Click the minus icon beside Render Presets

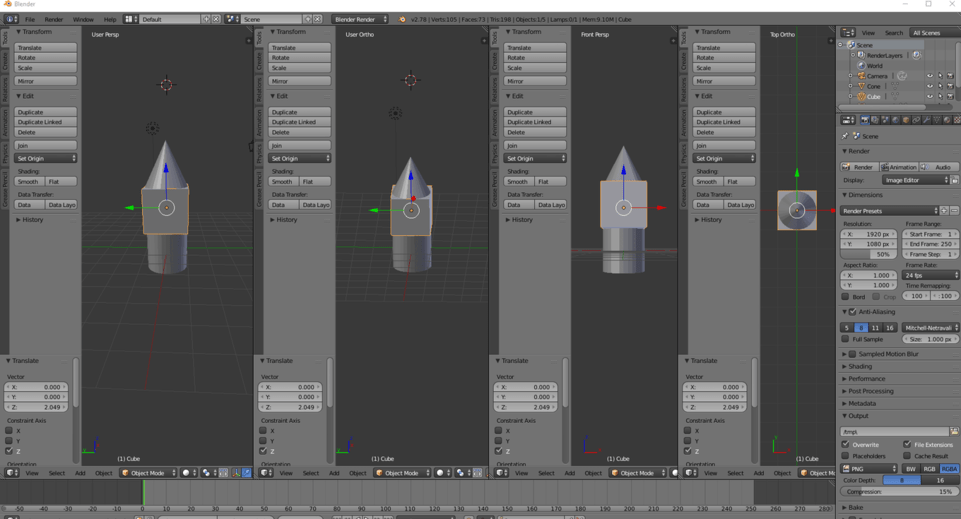click(x=954, y=211)
